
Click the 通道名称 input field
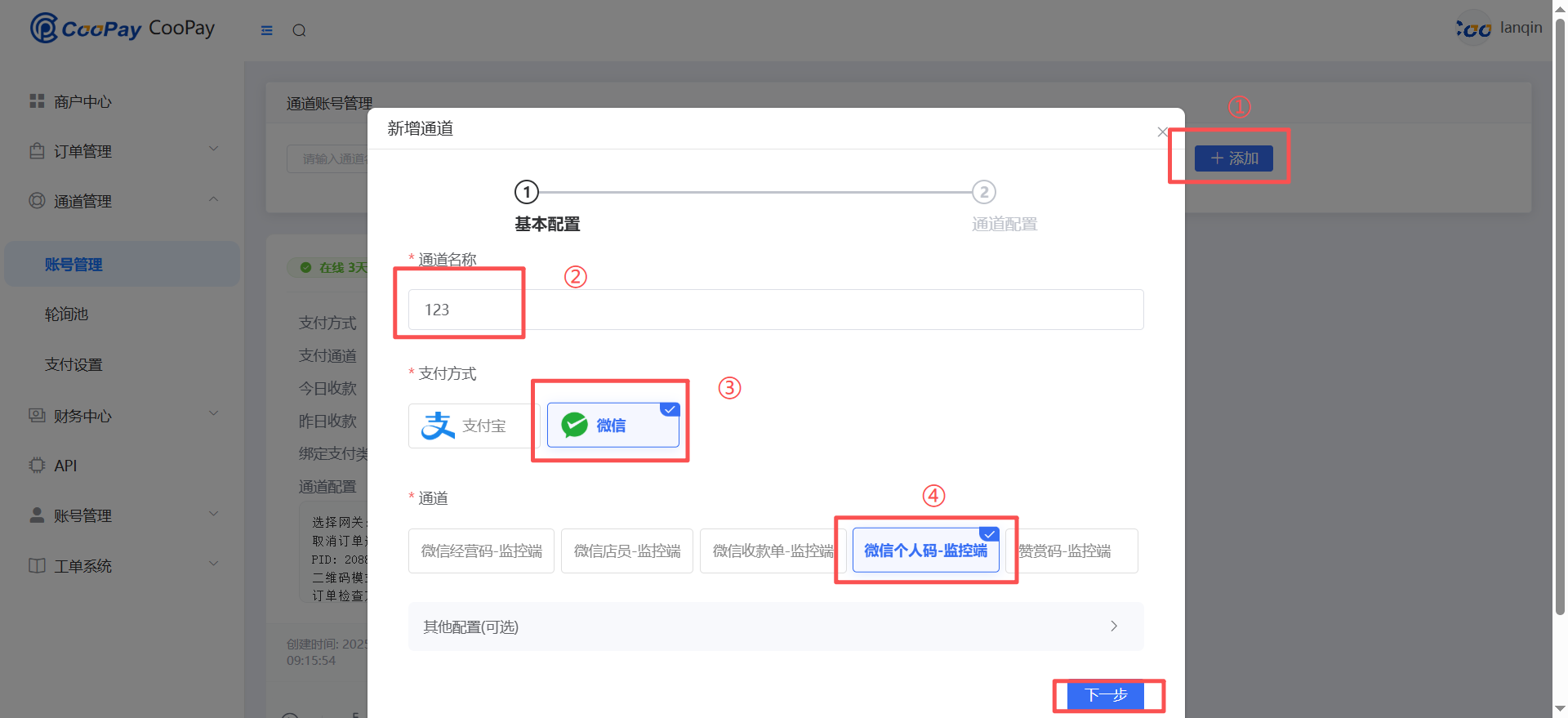pyautogui.click(x=775, y=310)
